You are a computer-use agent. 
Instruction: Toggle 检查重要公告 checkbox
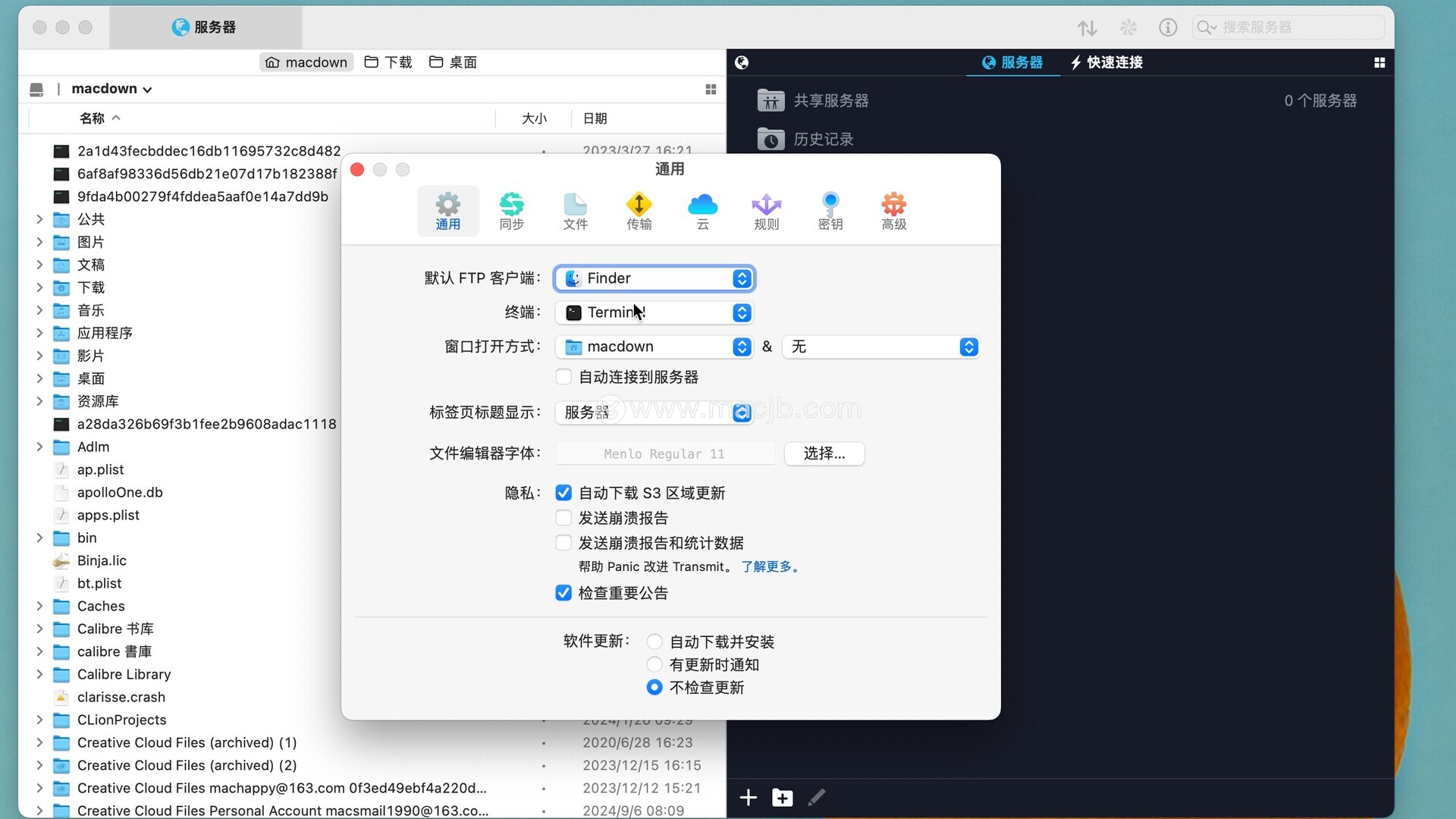(563, 593)
